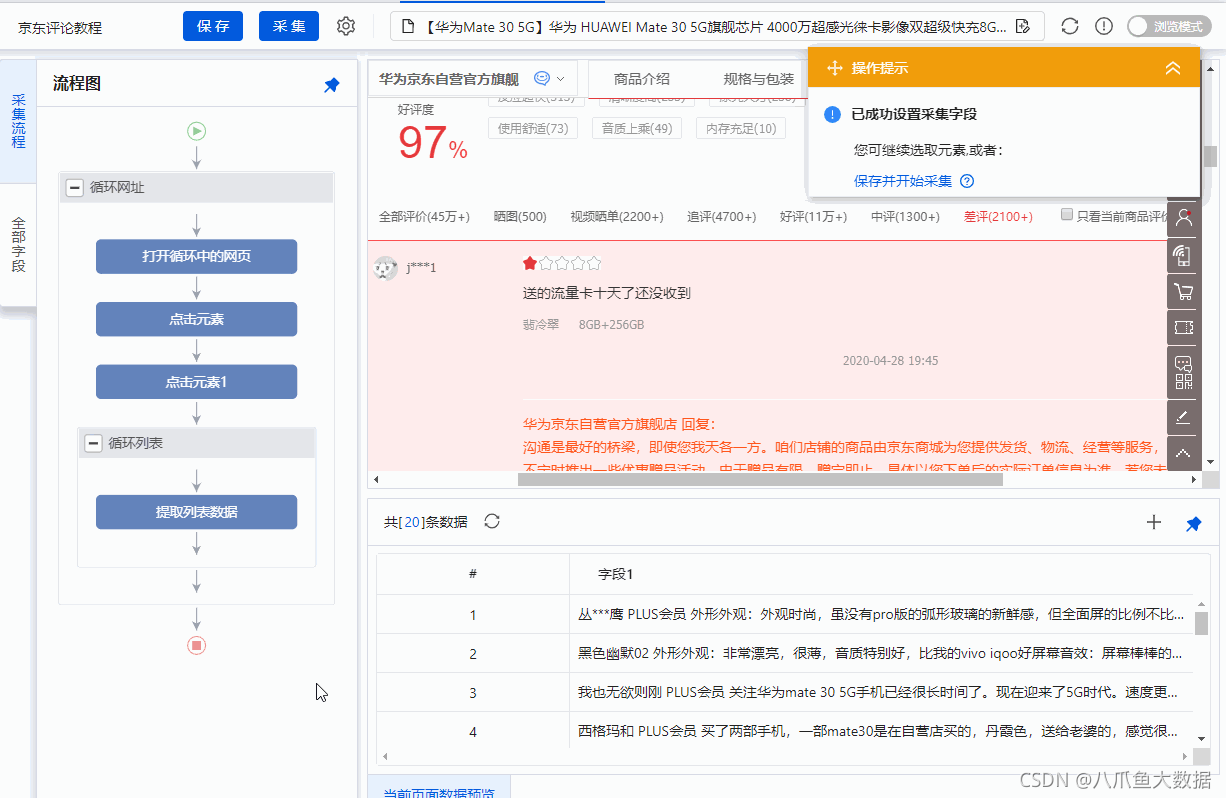Reload the page with refresh icon
Image resolution: width=1226 pixels, height=798 pixels.
(x=1070, y=26)
